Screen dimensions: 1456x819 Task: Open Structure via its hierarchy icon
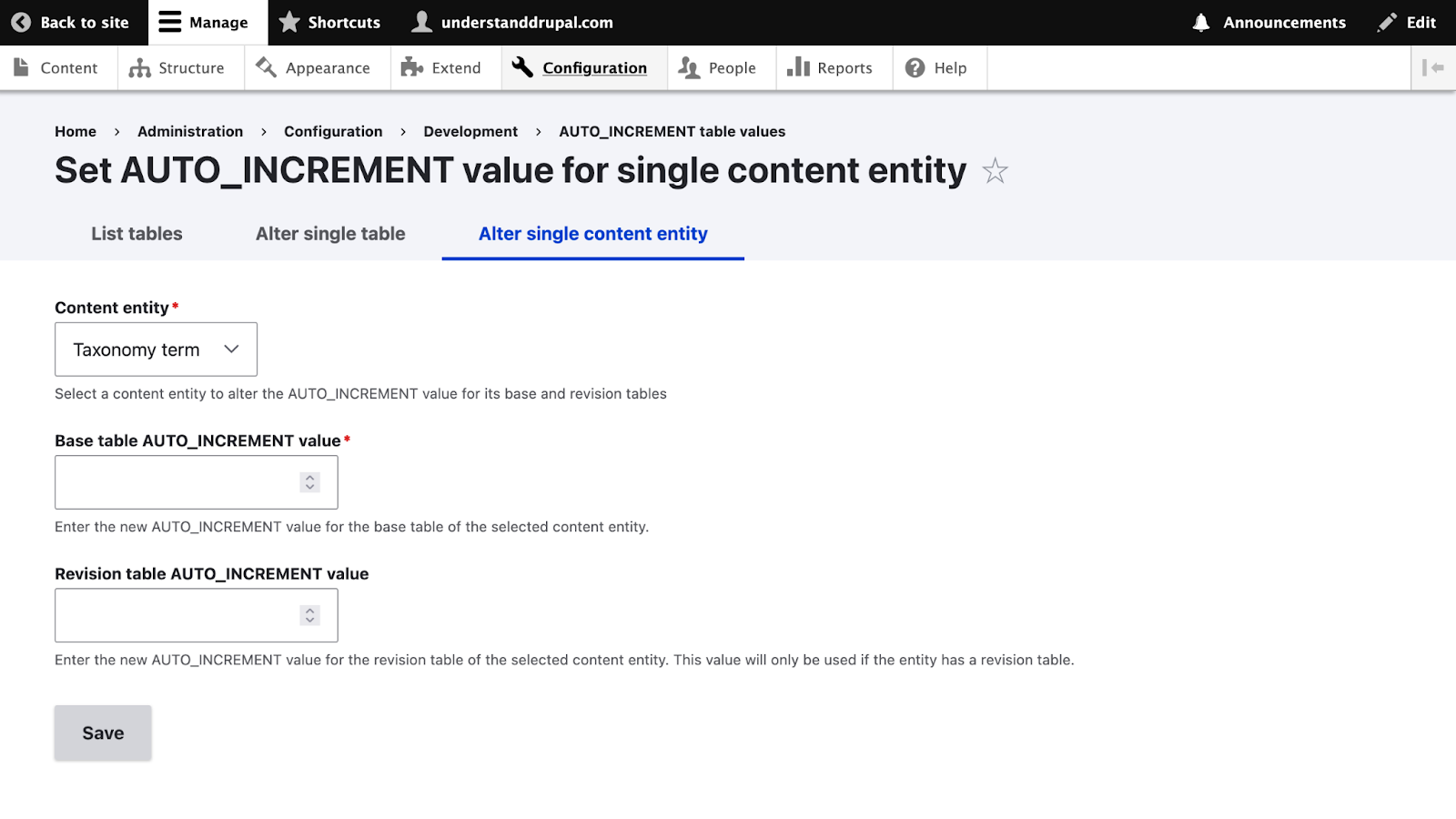(139, 68)
